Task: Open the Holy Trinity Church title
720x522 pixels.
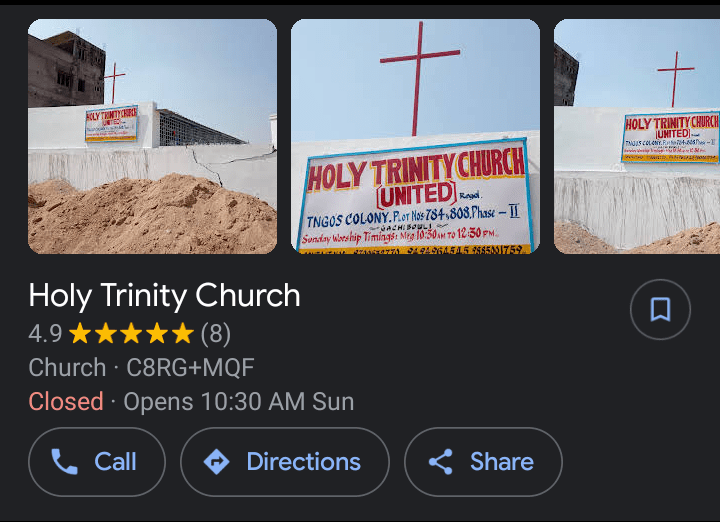Action: point(164,295)
